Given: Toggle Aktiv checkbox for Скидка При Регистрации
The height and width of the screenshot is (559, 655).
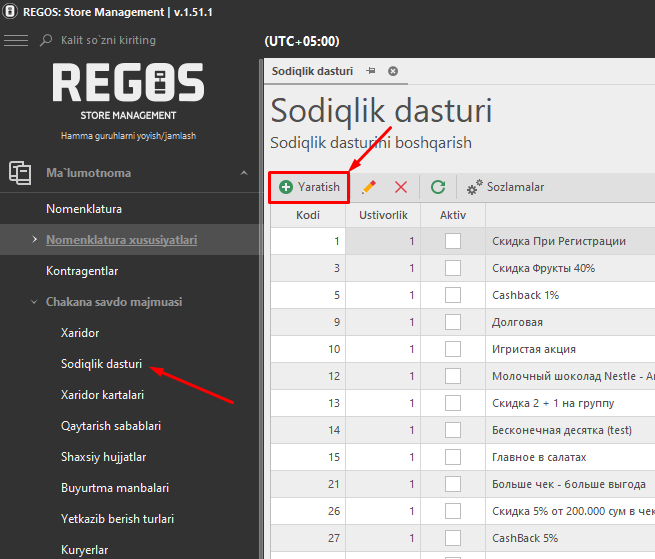Looking at the screenshot, I should [x=453, y=241].
